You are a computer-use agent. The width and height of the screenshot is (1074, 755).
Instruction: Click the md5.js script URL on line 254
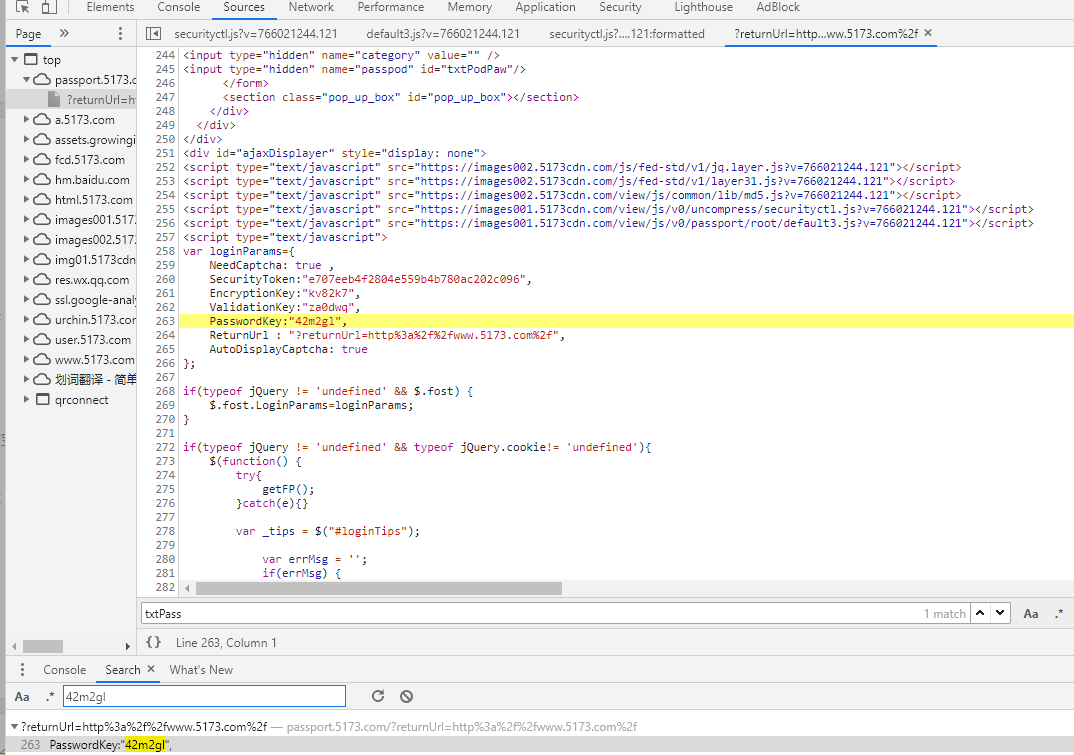(x=655, y=195)
